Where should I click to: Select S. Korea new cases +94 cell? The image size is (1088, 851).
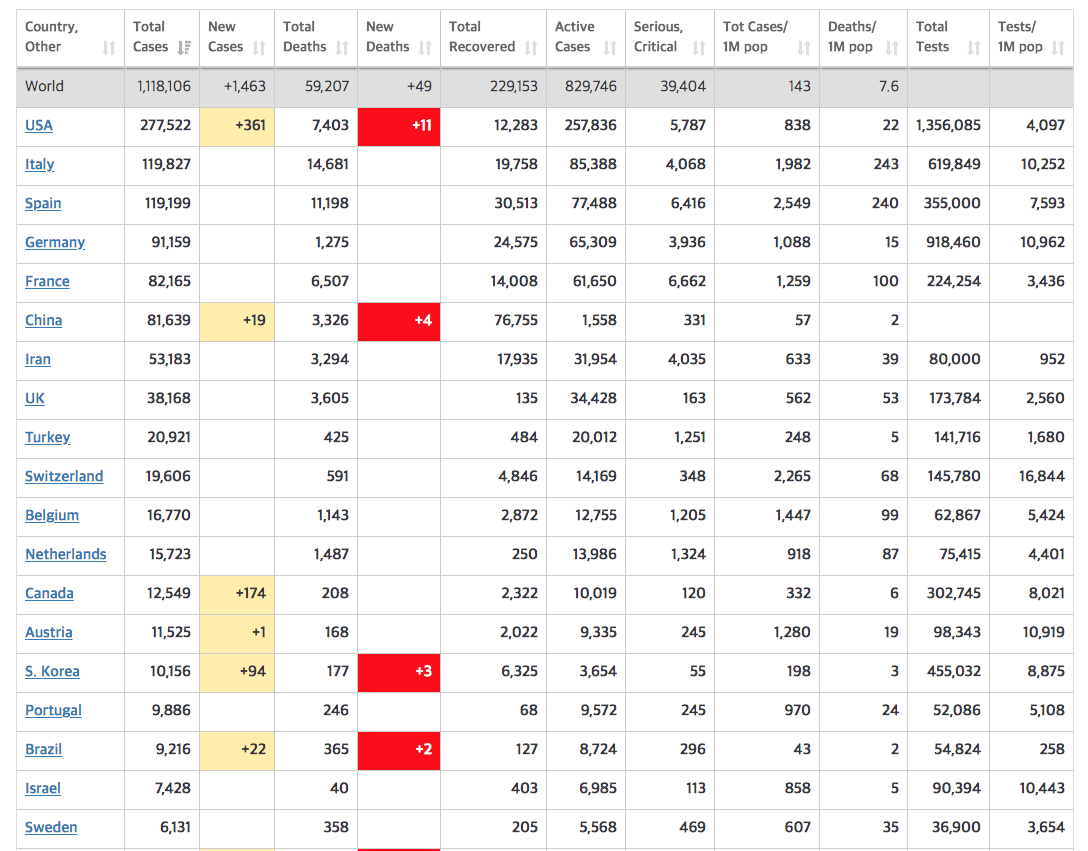point(237,673)
